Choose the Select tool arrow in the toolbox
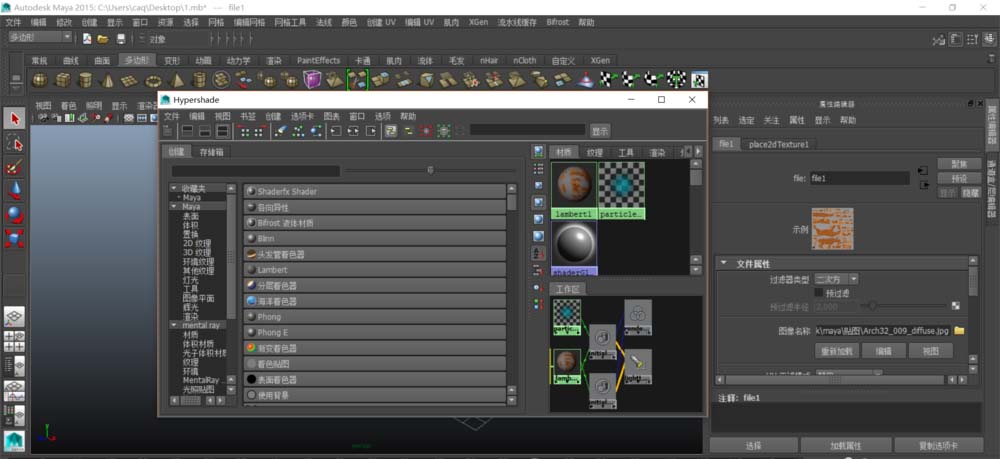This screenshot has height=459, width=1000. [x=15, y=119]
